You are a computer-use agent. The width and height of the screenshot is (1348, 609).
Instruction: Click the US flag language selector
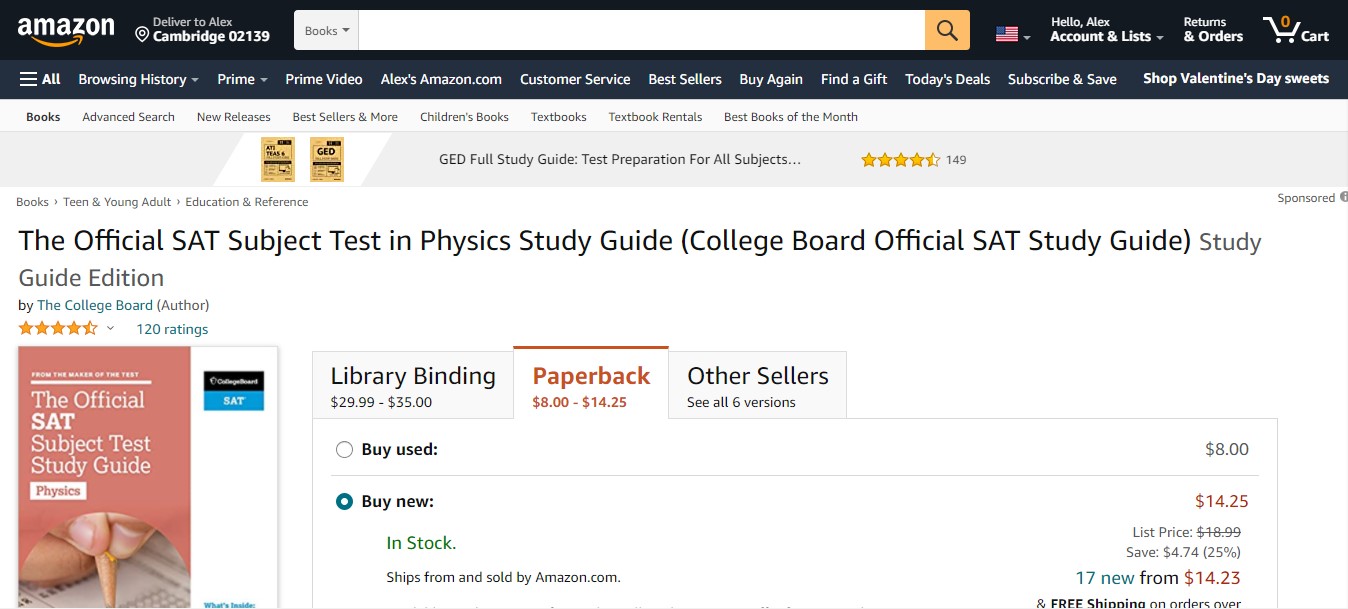tap(1013, 34)
